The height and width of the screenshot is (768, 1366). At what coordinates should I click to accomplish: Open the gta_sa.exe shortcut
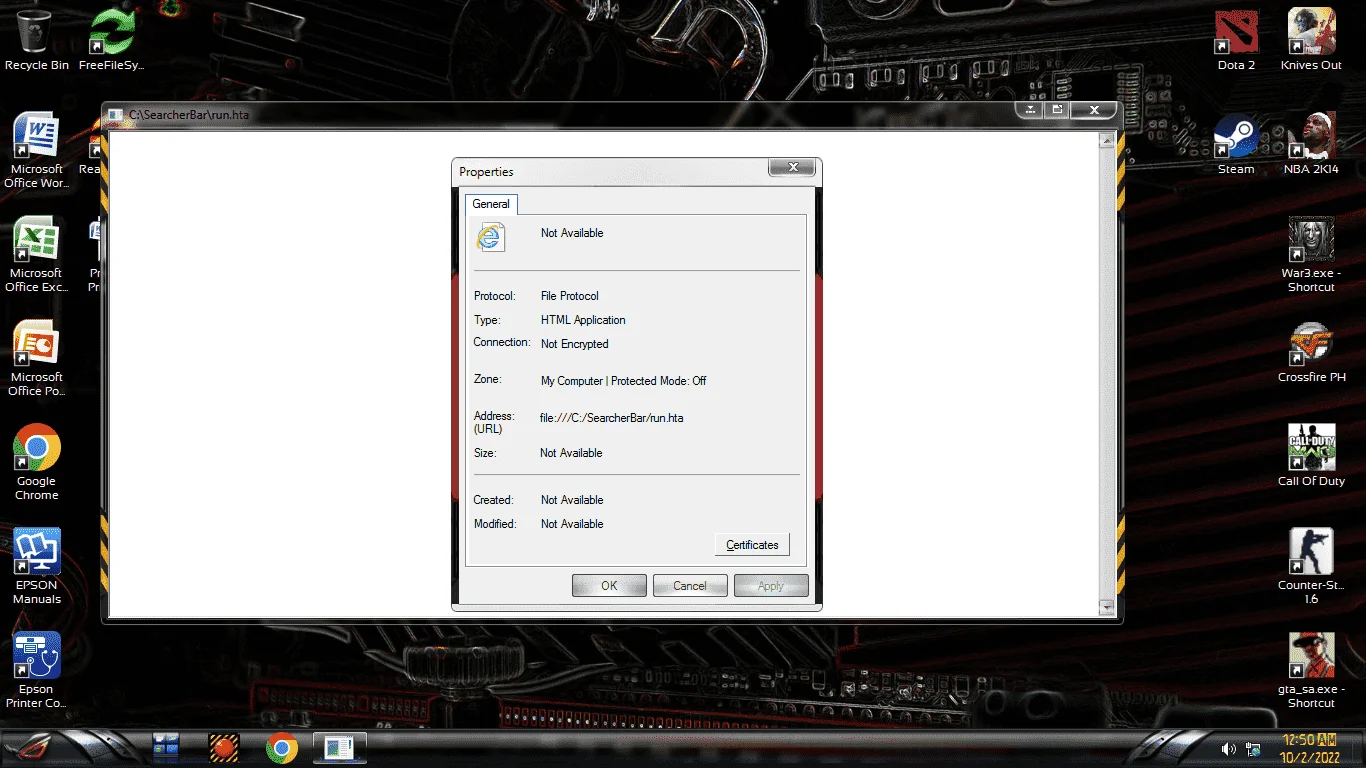[1311, 670]
